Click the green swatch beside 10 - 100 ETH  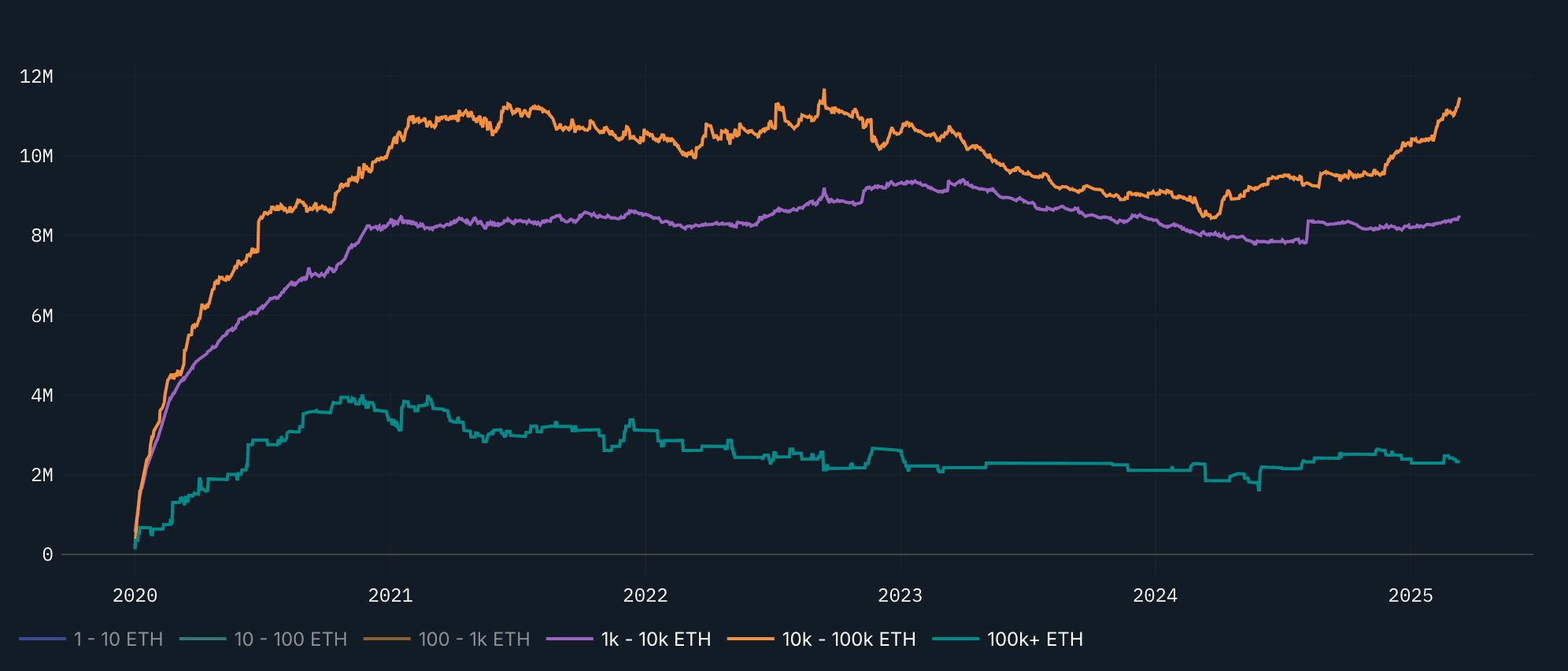[203, 639]
